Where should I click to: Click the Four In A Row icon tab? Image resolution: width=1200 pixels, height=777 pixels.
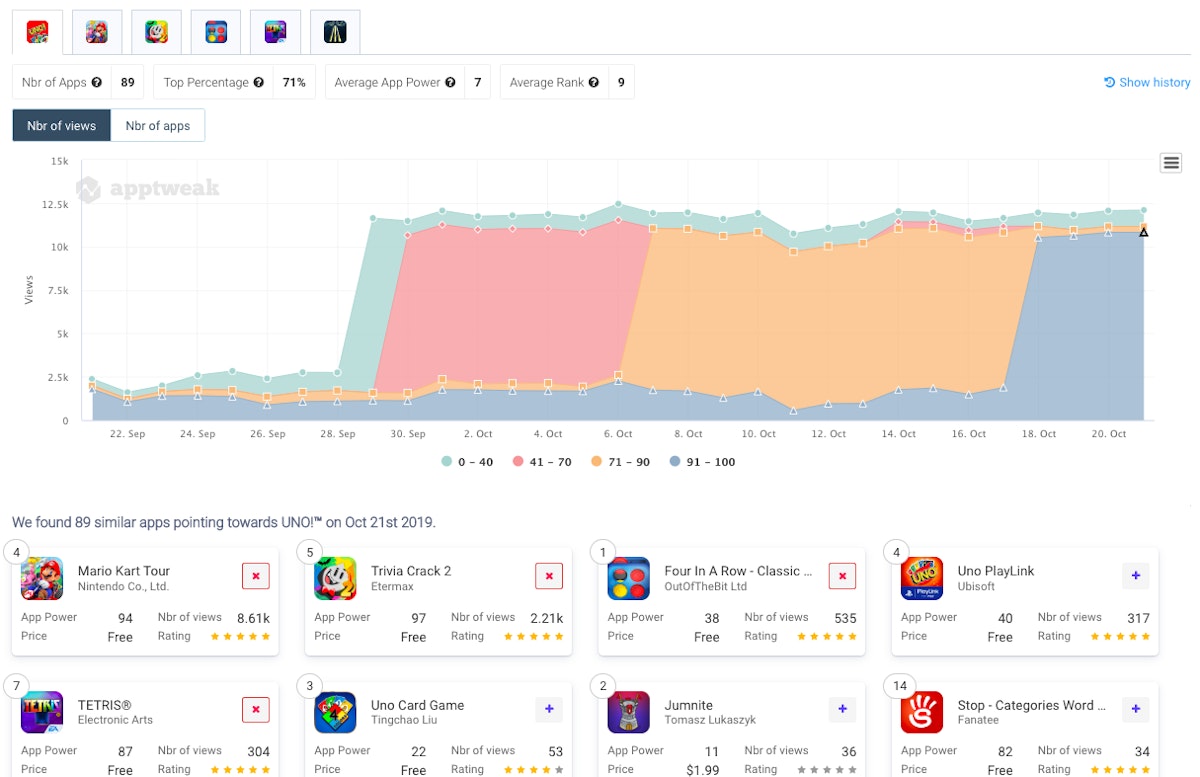(216, 32)
